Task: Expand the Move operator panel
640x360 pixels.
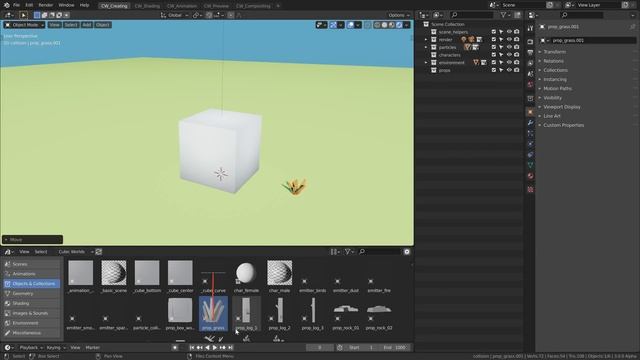Action: click(32, 240)
